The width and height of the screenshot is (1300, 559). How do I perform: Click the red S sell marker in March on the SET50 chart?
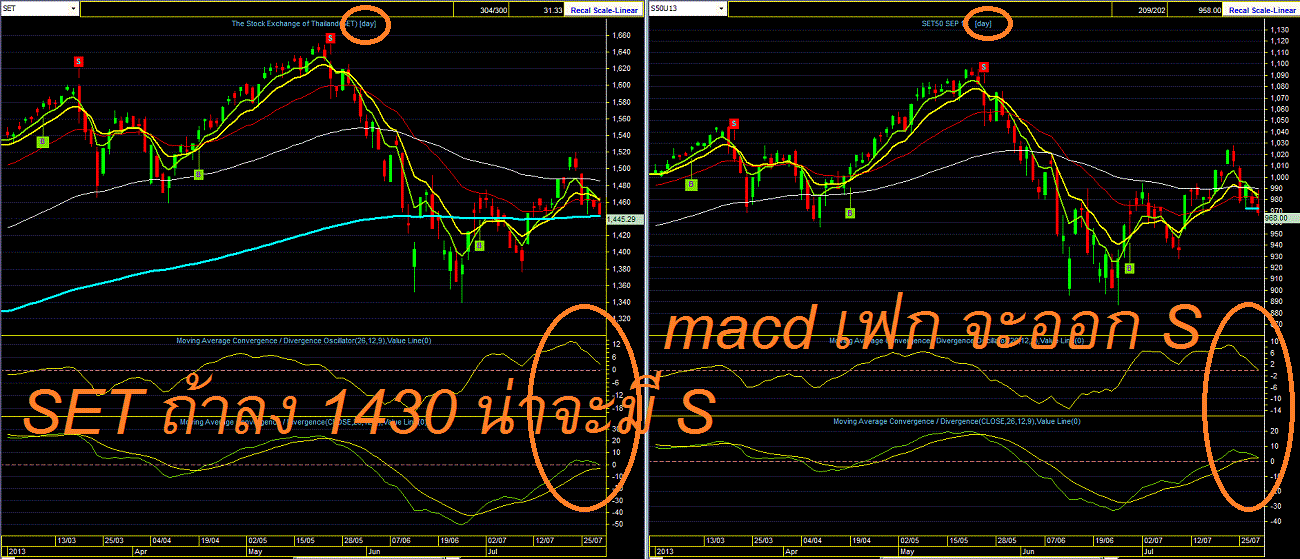point(734,123)
